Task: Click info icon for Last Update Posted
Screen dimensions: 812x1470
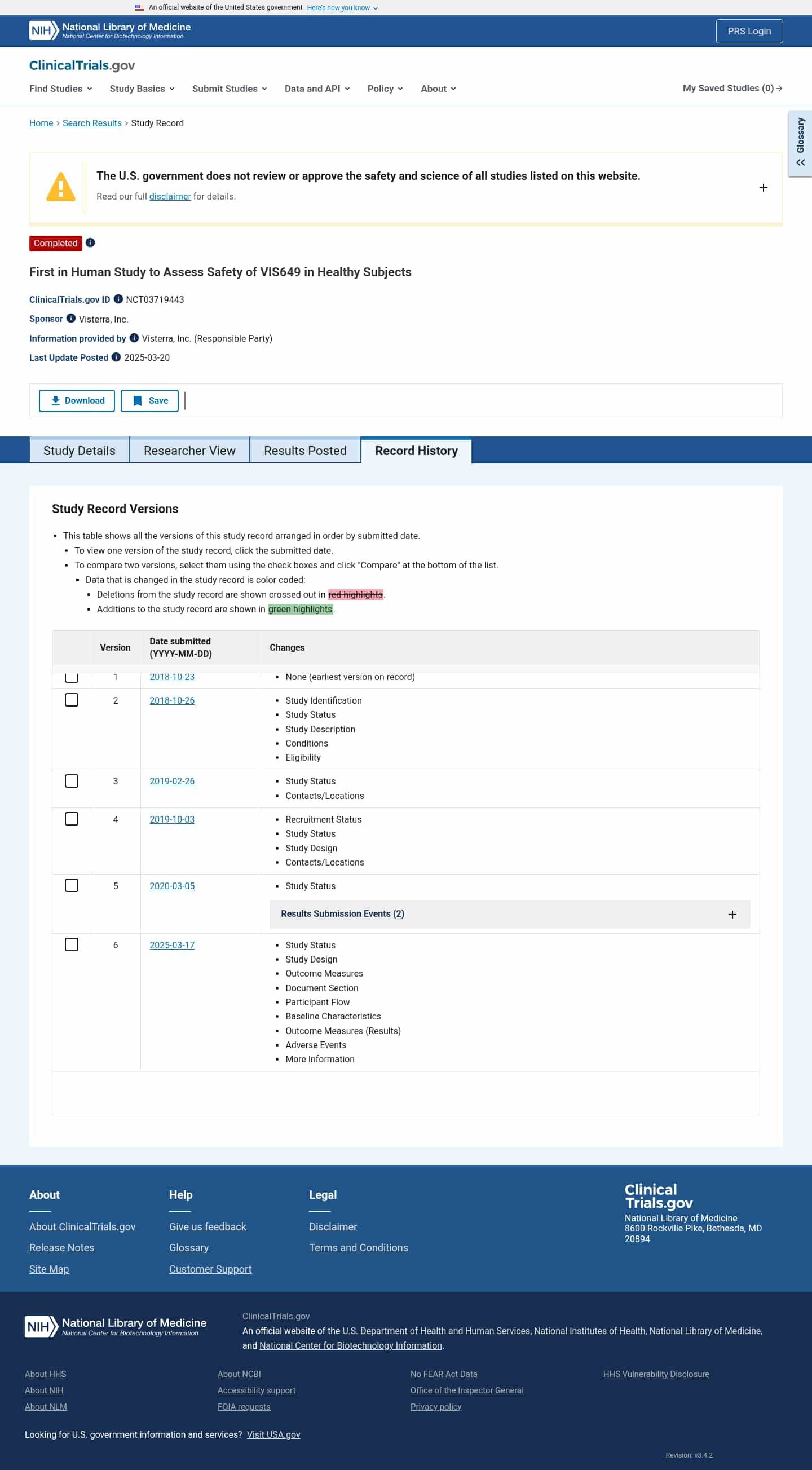Action: pos(116,357)
